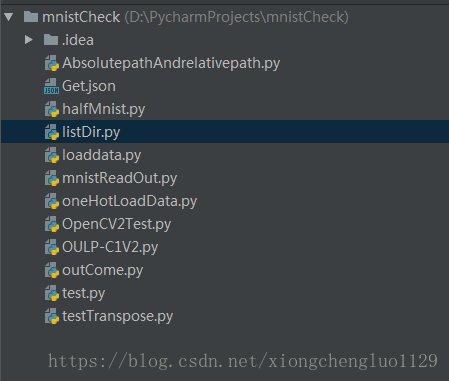Click the Python icon beside halfMnist.py
The width and height of the screenshot is (449, 381).
(52, 109)
